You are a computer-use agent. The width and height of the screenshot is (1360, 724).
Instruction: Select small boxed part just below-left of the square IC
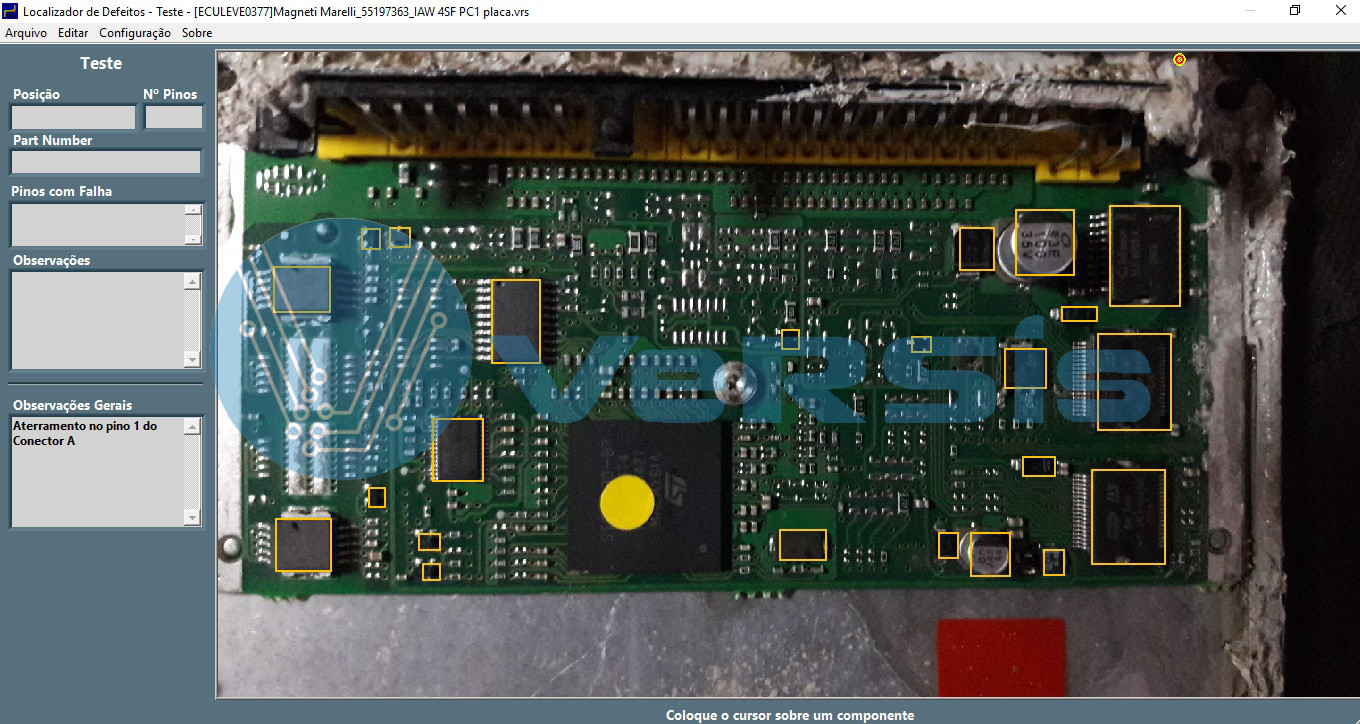point(377,497)
